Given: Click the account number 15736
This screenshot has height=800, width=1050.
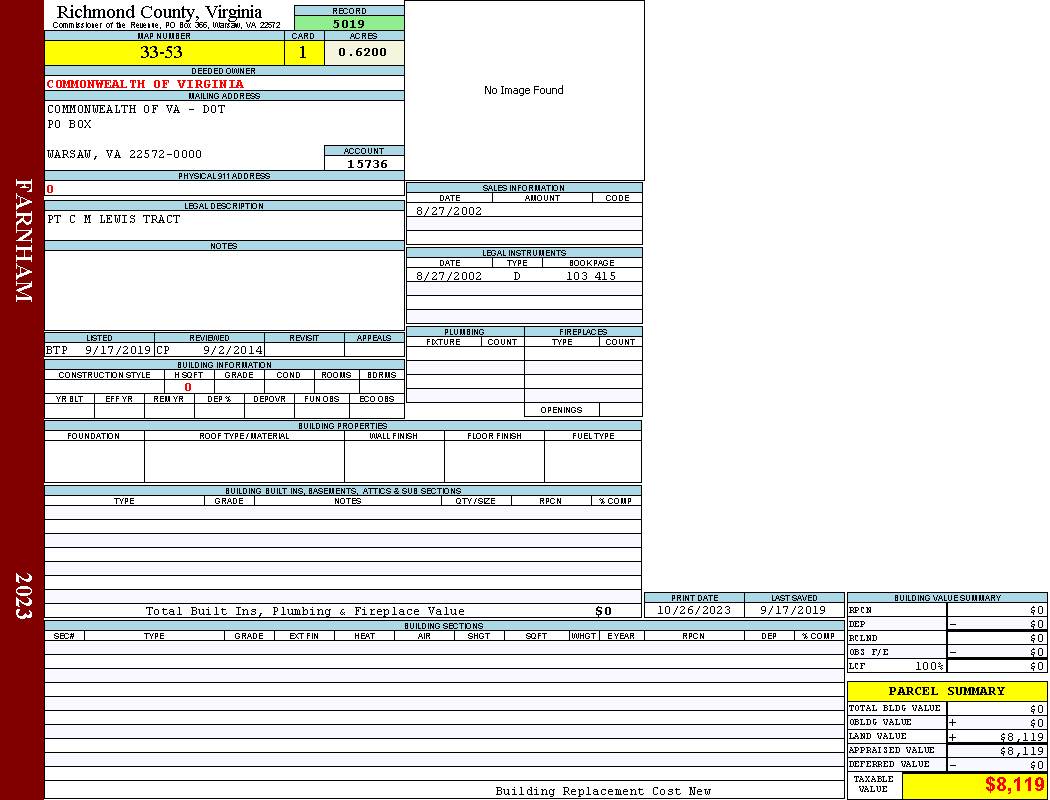Looking at the screenshot, I should (x=366, y=164).
